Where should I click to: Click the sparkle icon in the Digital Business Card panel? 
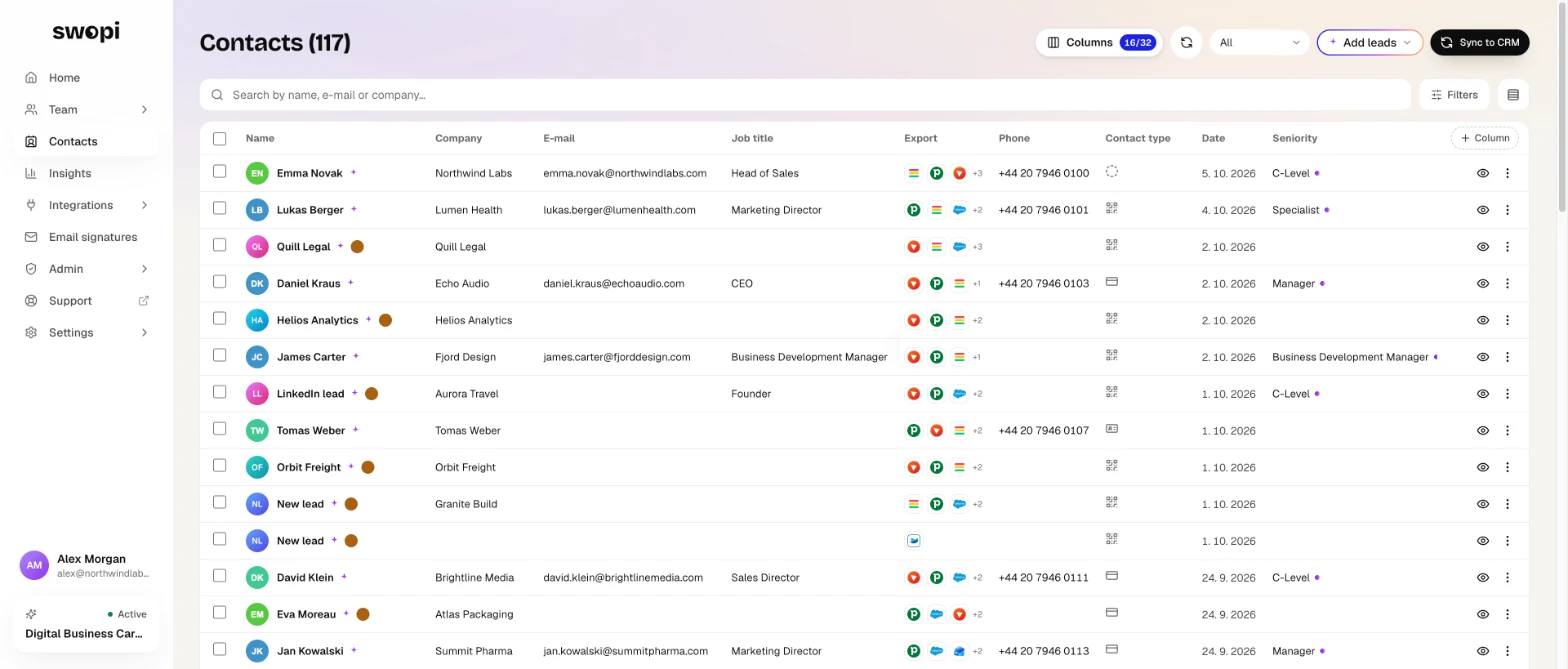tap(32, 614)
